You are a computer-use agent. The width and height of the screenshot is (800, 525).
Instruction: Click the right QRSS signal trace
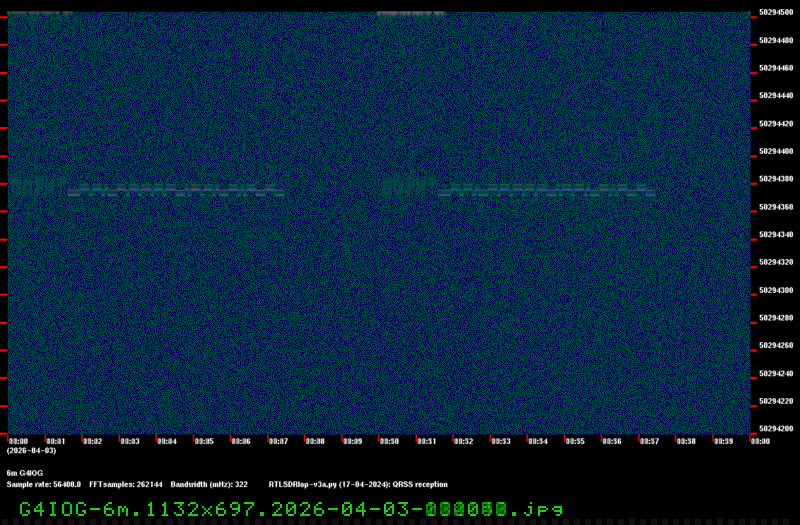click(520, 187)
